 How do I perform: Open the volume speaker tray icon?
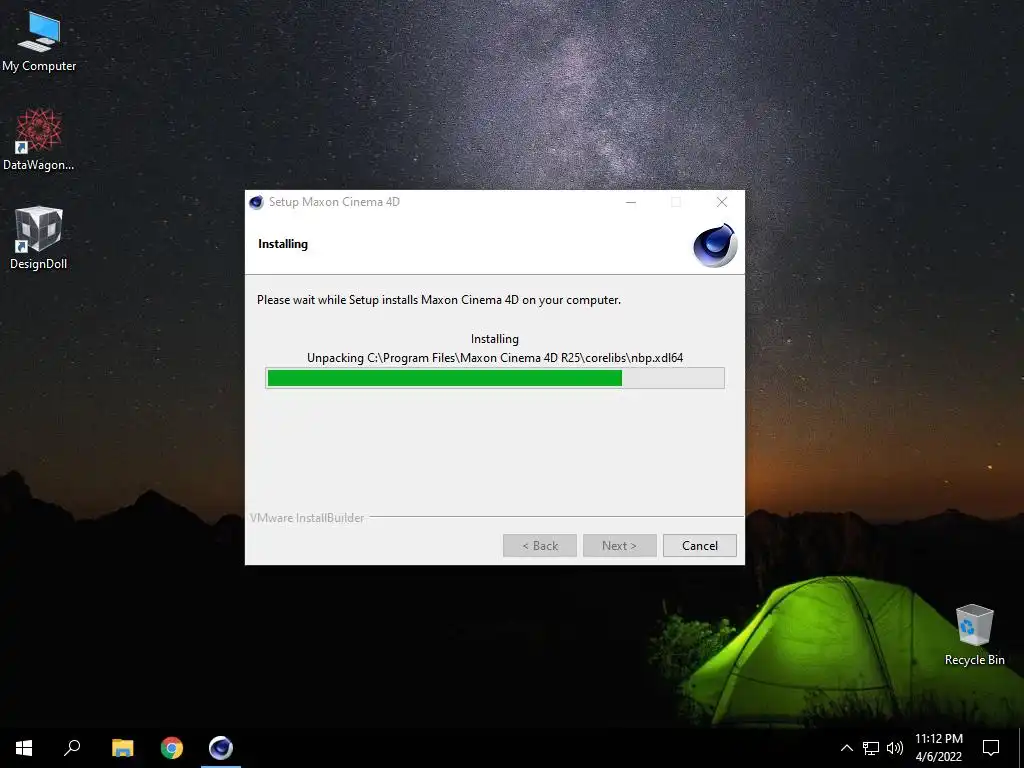895,748
